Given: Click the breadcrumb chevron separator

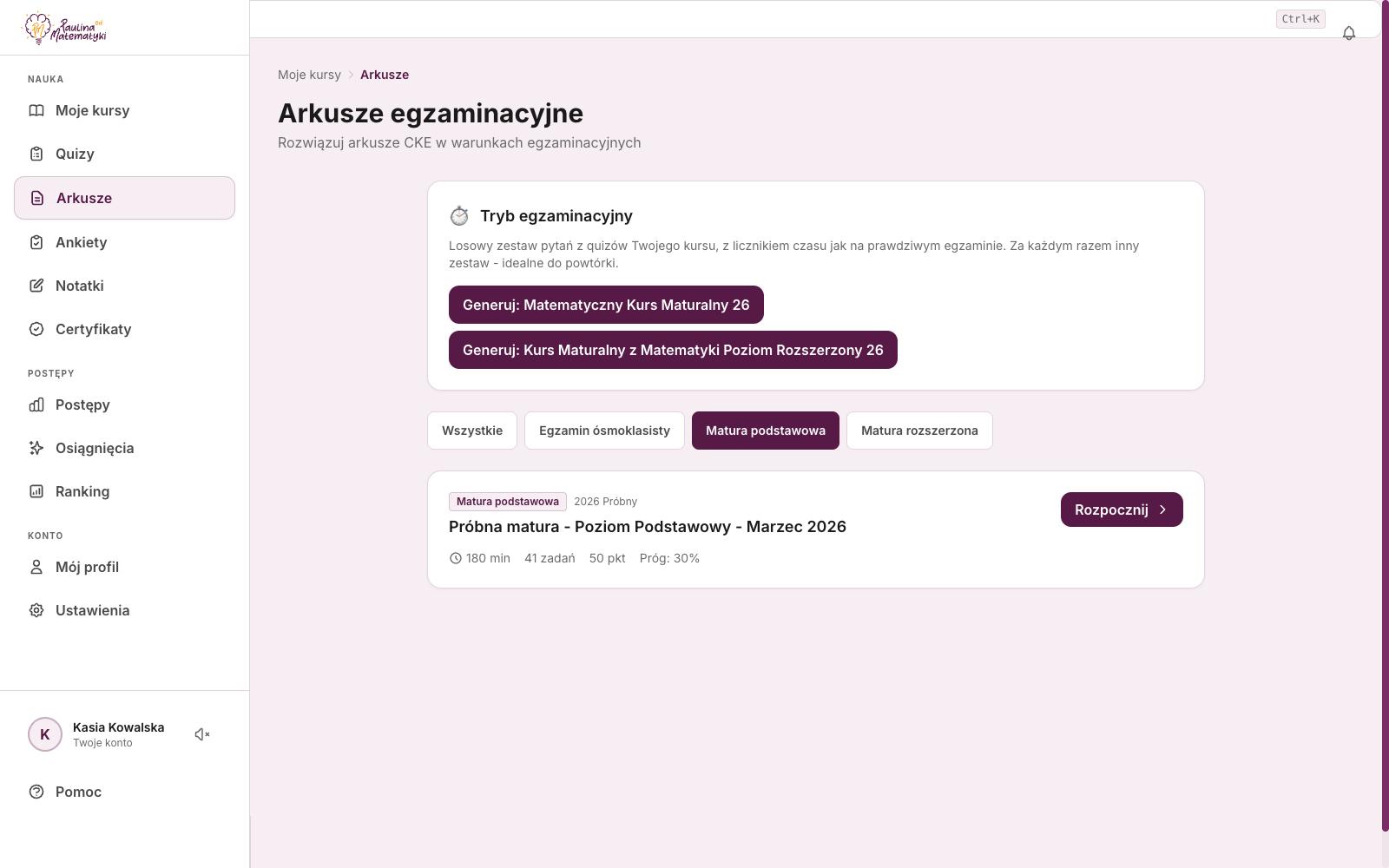Looking at the screenshot, I should coord(351,75).
